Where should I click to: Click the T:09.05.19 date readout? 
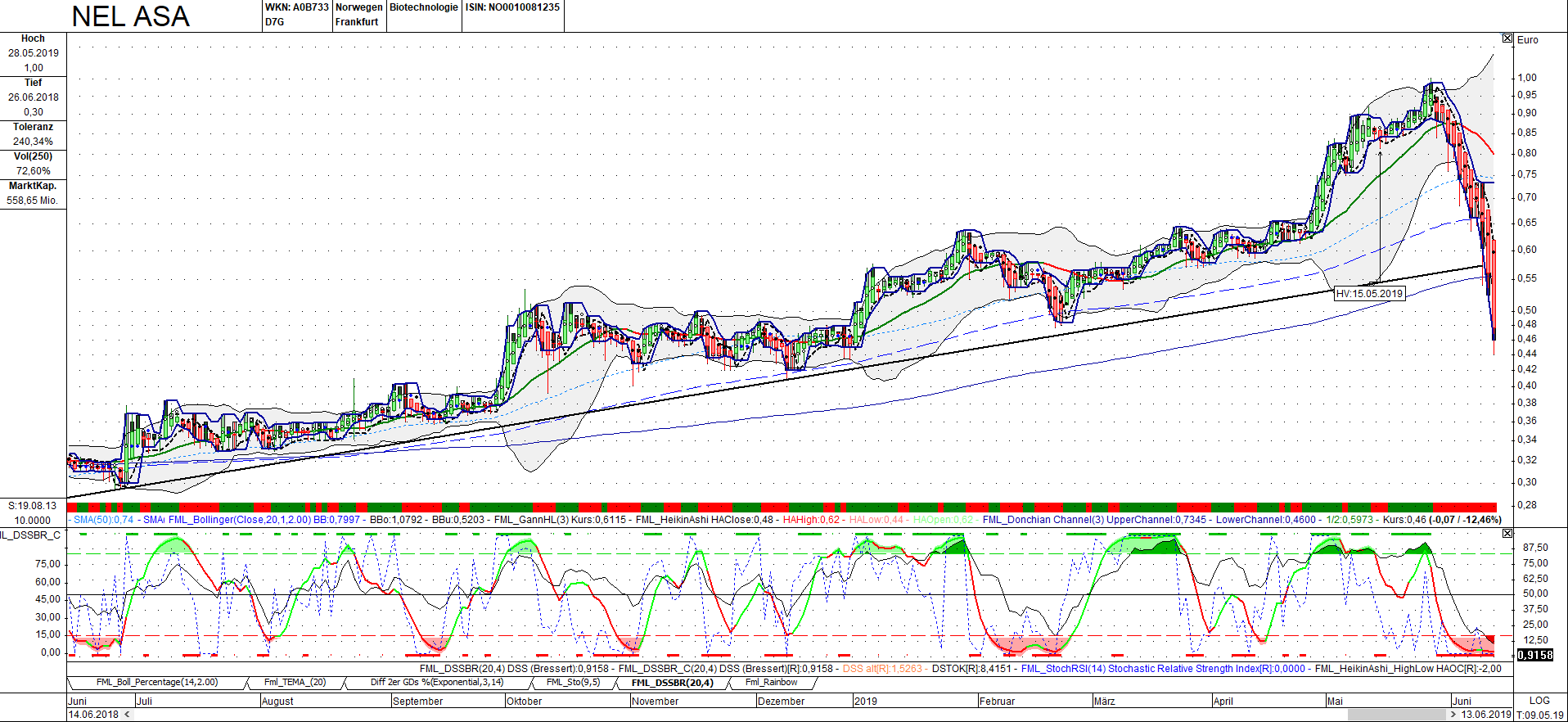point(1540,715)
